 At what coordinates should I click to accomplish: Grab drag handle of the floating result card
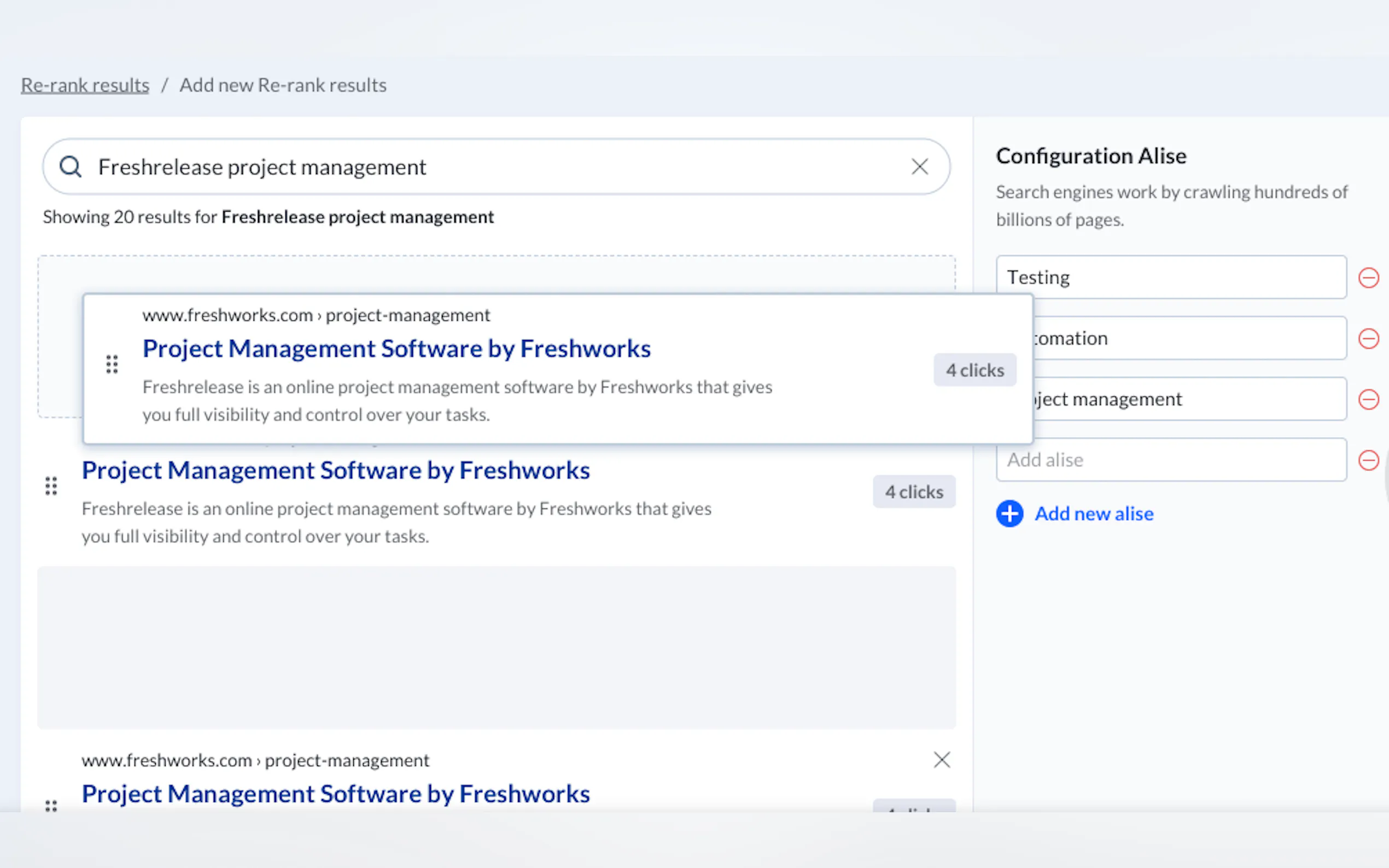[112, 365]
